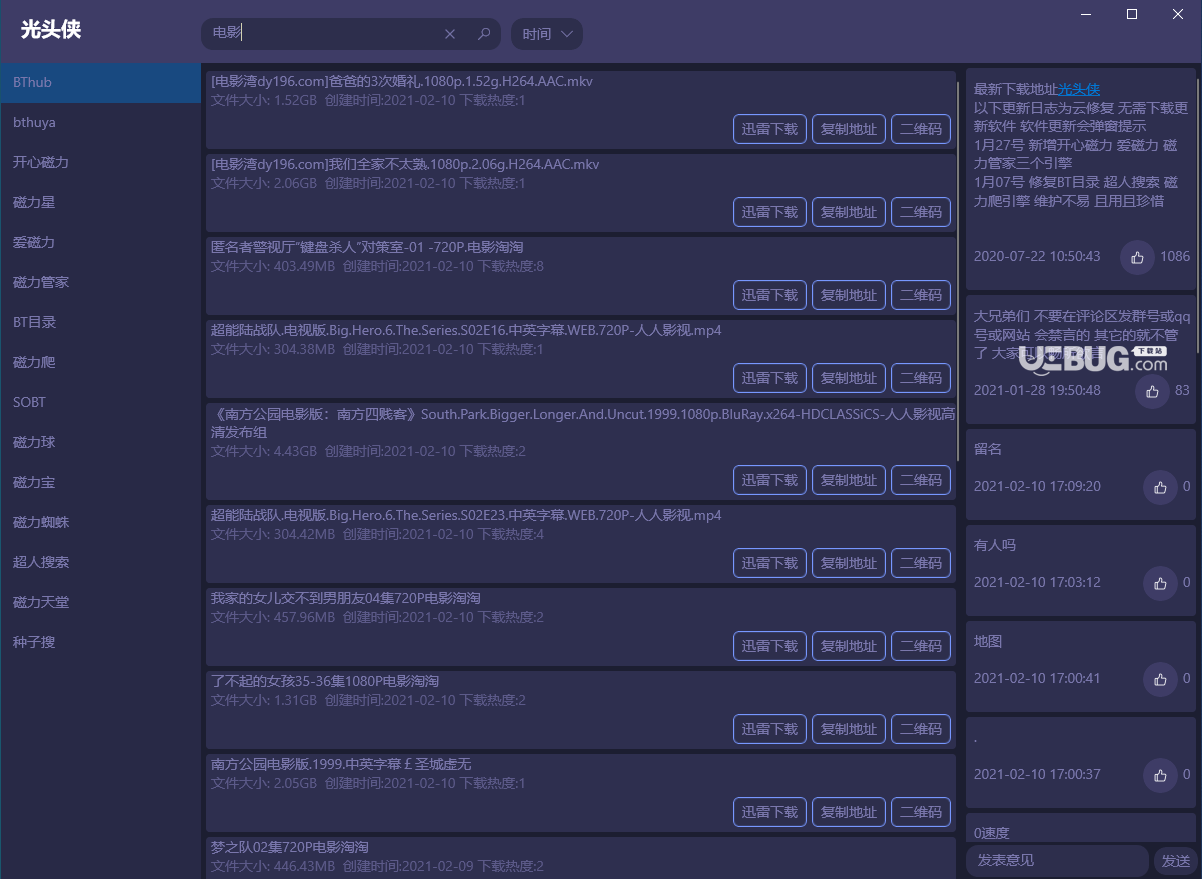Click title [电影湾dy196.com]爸爸的3次婚礼

(402, 81)
